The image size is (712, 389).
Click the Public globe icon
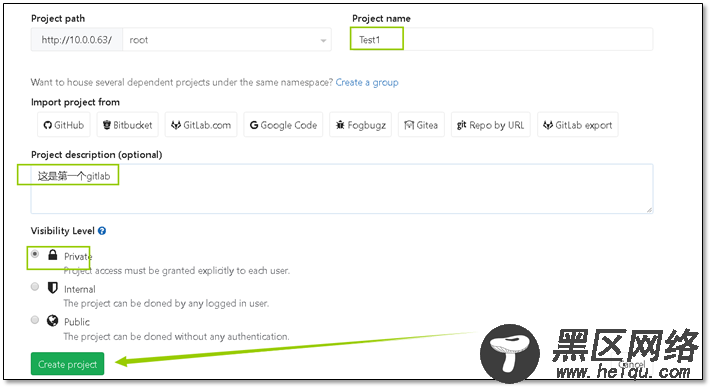(53, 321)
